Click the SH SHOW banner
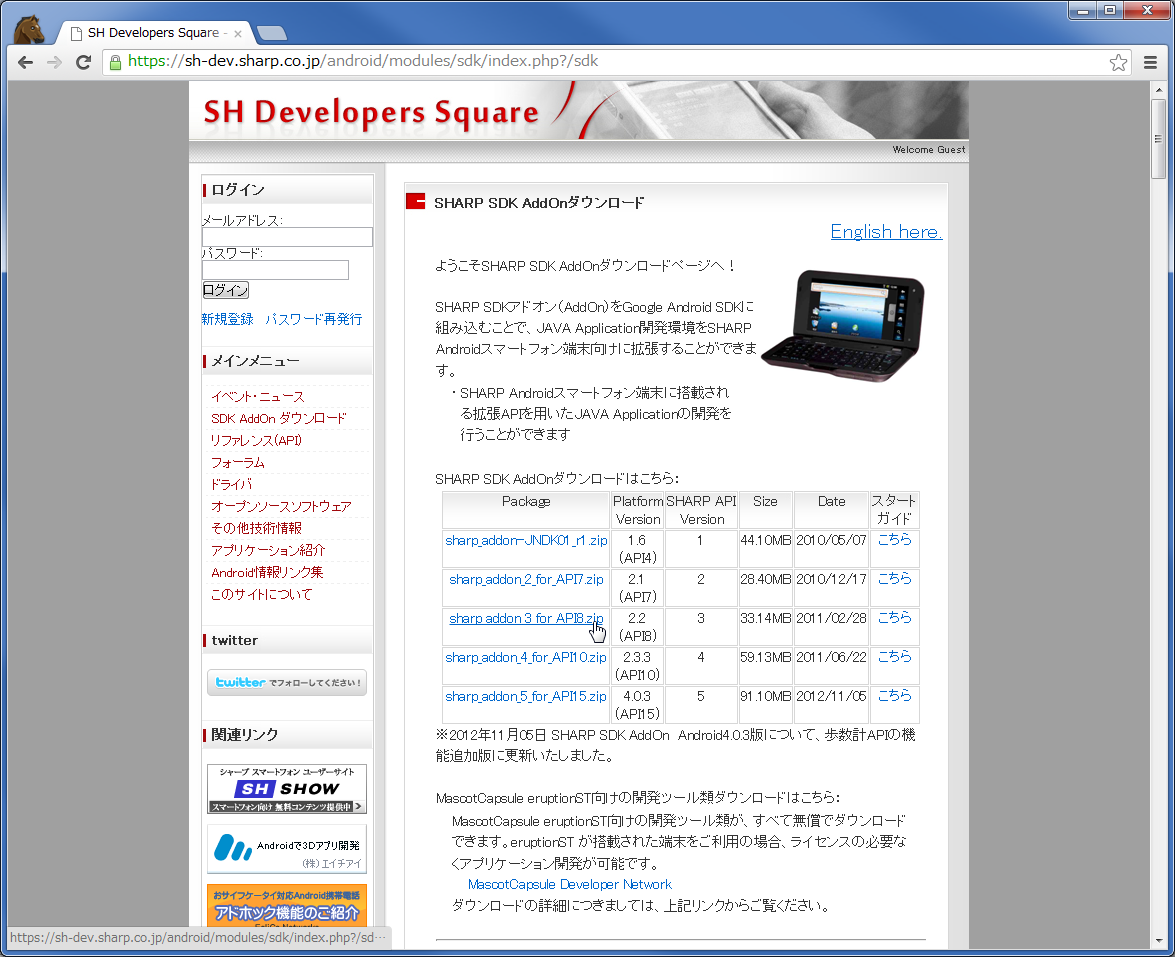 (x=287, y=789)
